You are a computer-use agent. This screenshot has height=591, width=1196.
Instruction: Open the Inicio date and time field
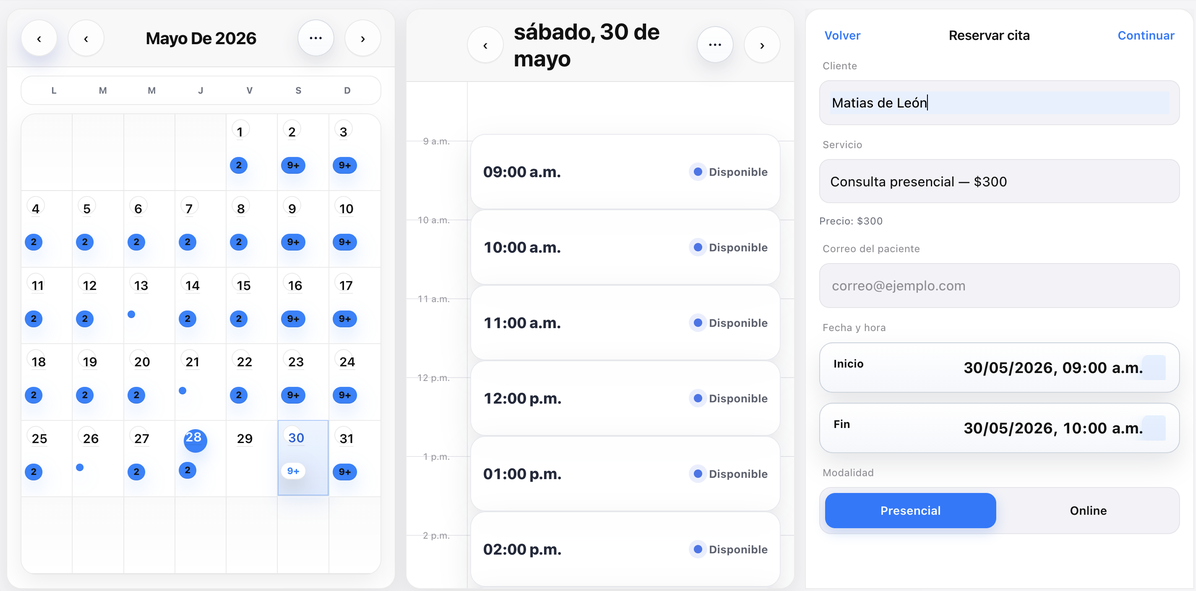pyautogui.click(x=999, y=368)
